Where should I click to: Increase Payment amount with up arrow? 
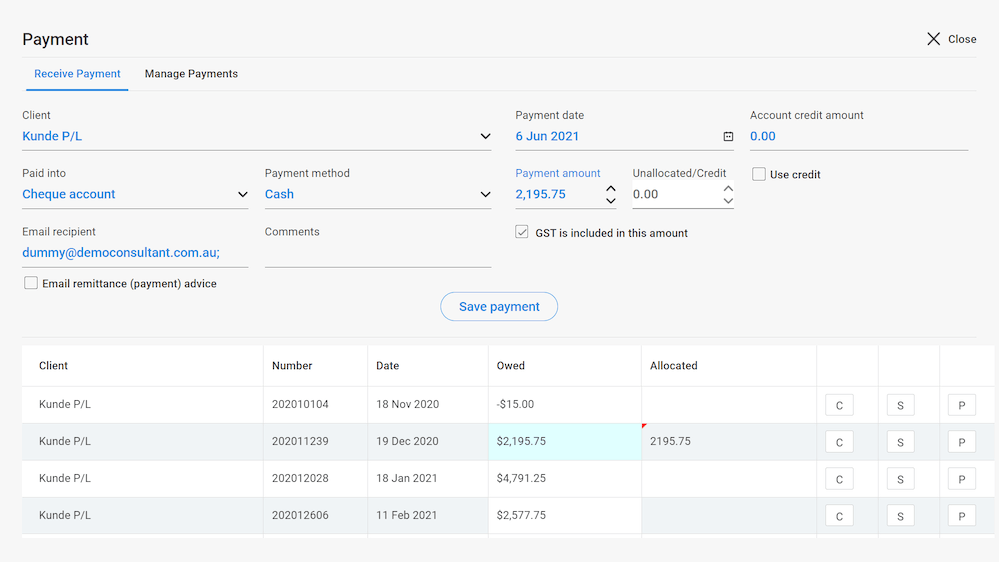click(610, 189)
